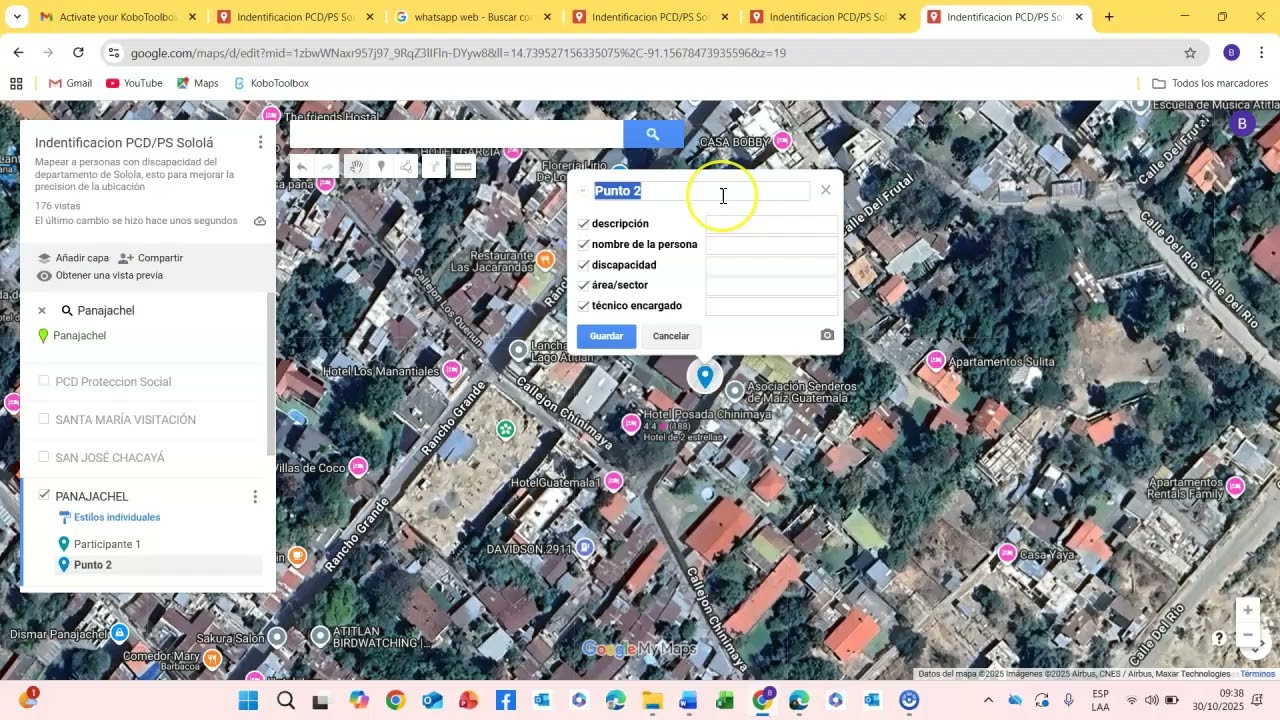This screenshot has height=720, width=1280.
Task: Open Facebook from taskbar
Action: click(505, 701)
